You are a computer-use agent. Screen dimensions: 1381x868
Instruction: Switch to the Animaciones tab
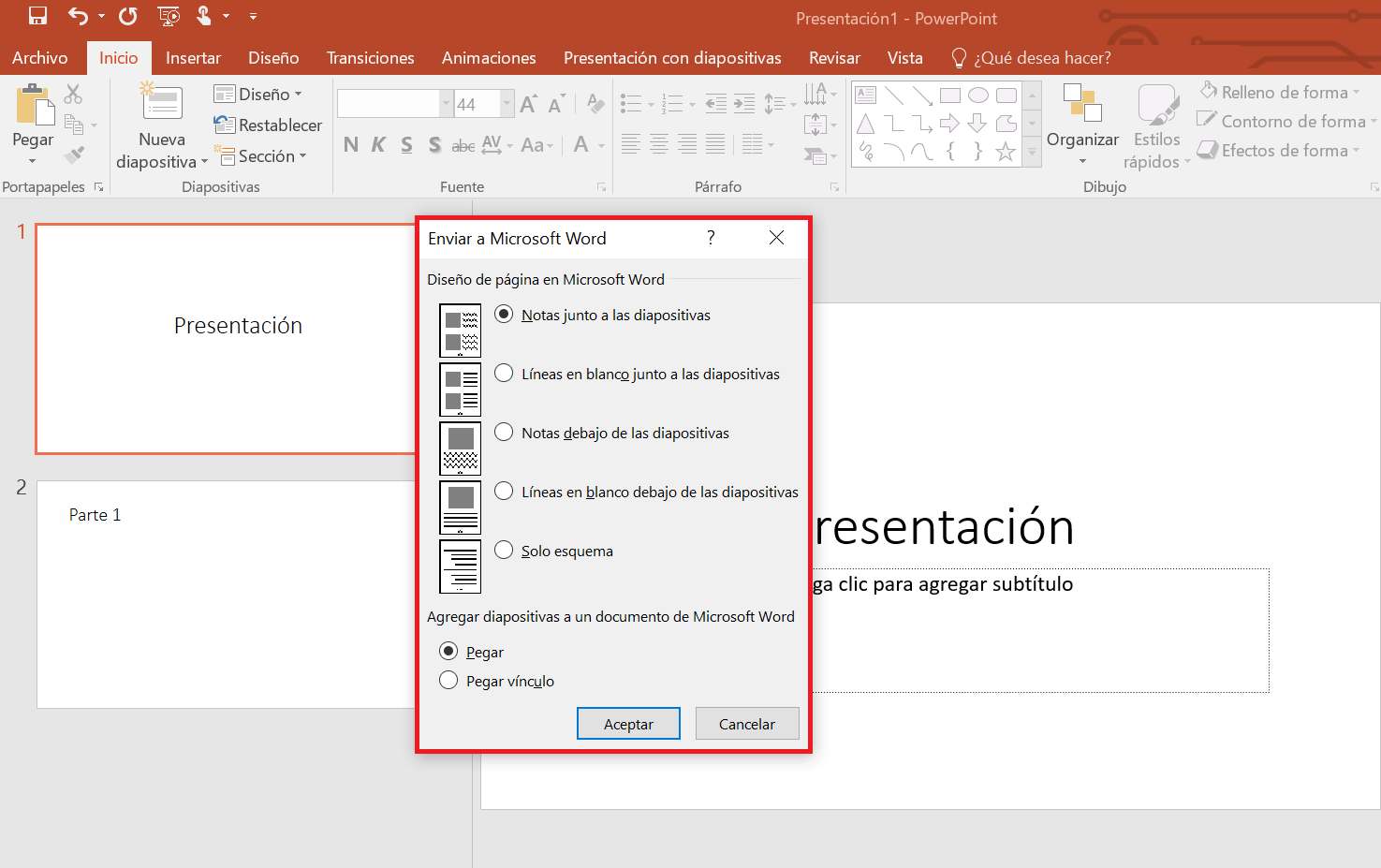point(489,58)
